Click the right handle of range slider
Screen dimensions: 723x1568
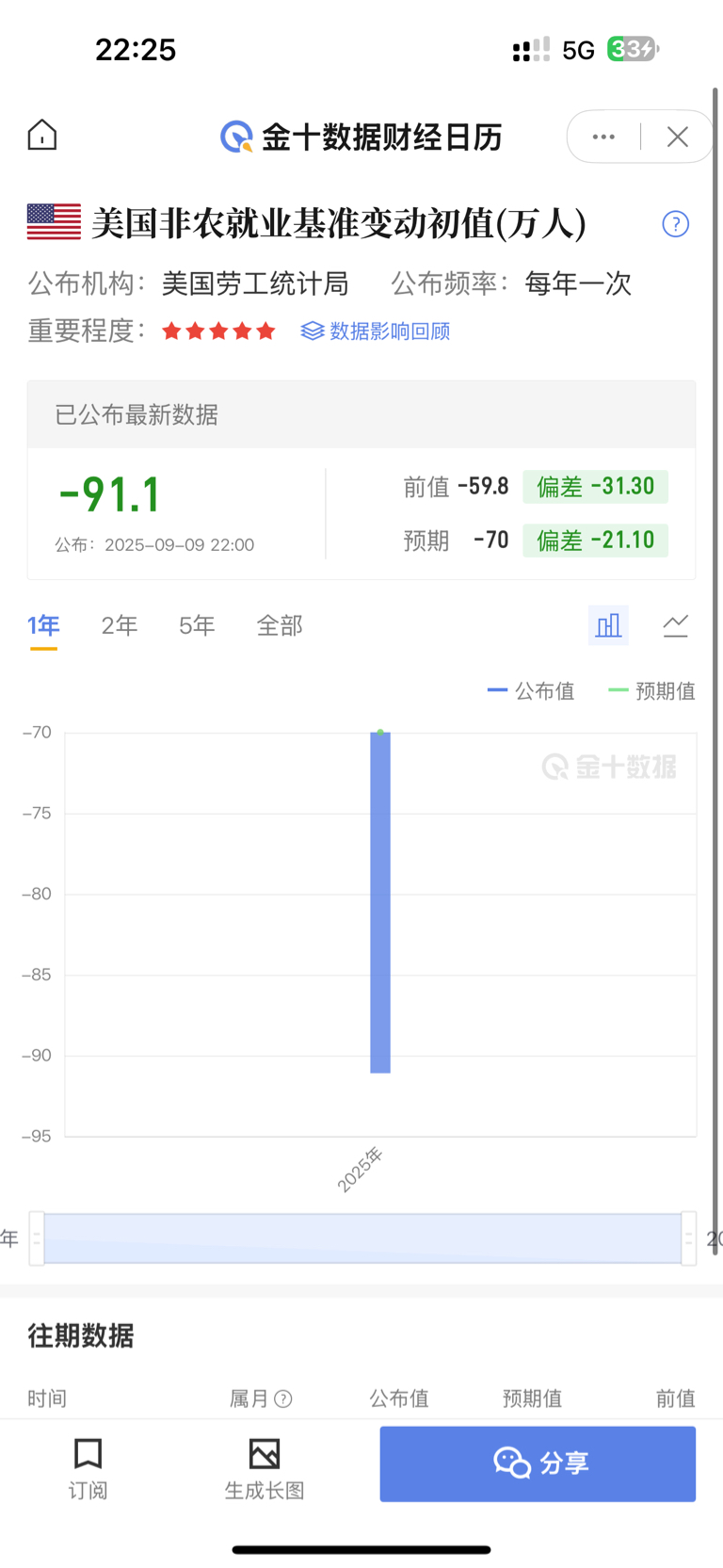click(689, 1238)
